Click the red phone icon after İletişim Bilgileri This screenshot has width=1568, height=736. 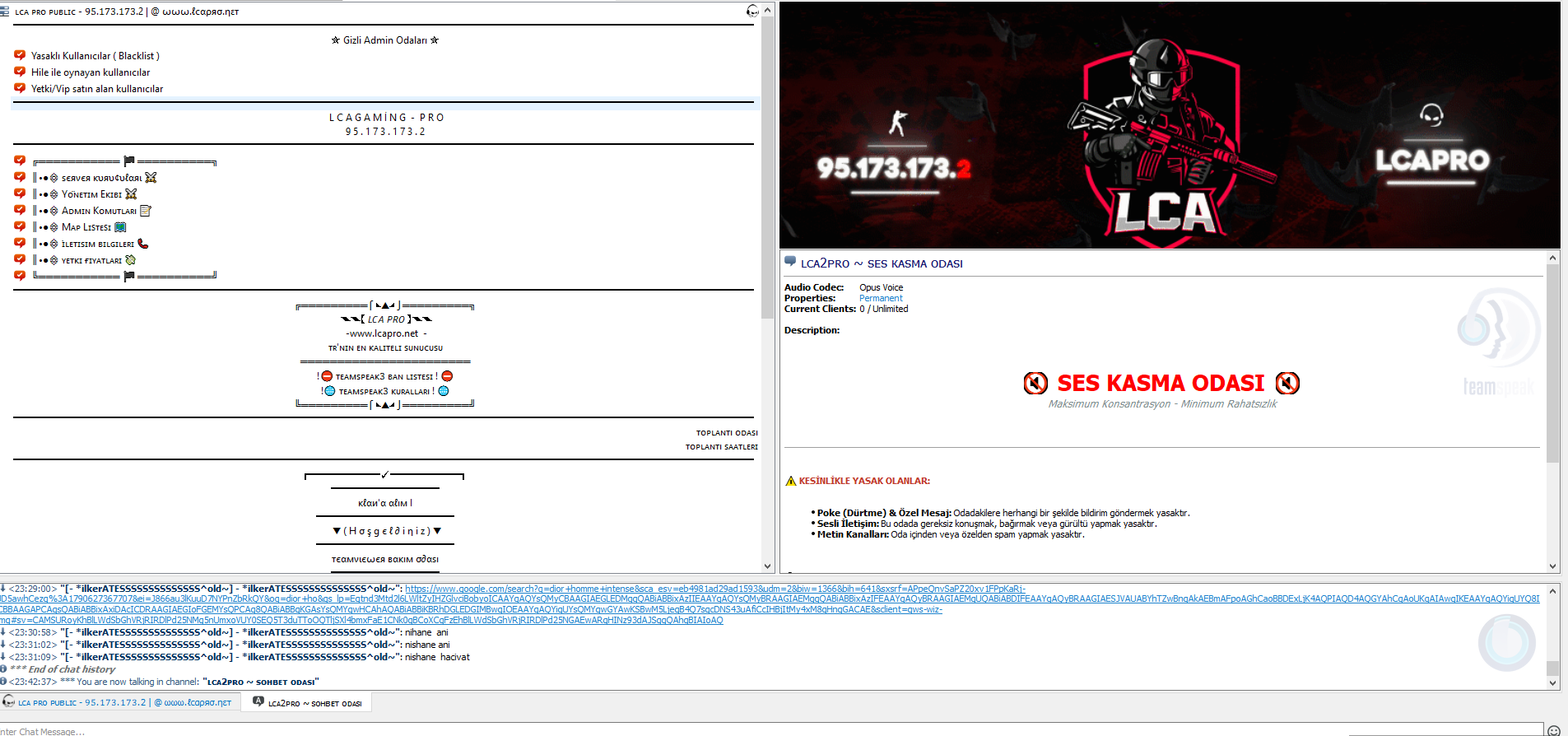(x=142, y=244)
